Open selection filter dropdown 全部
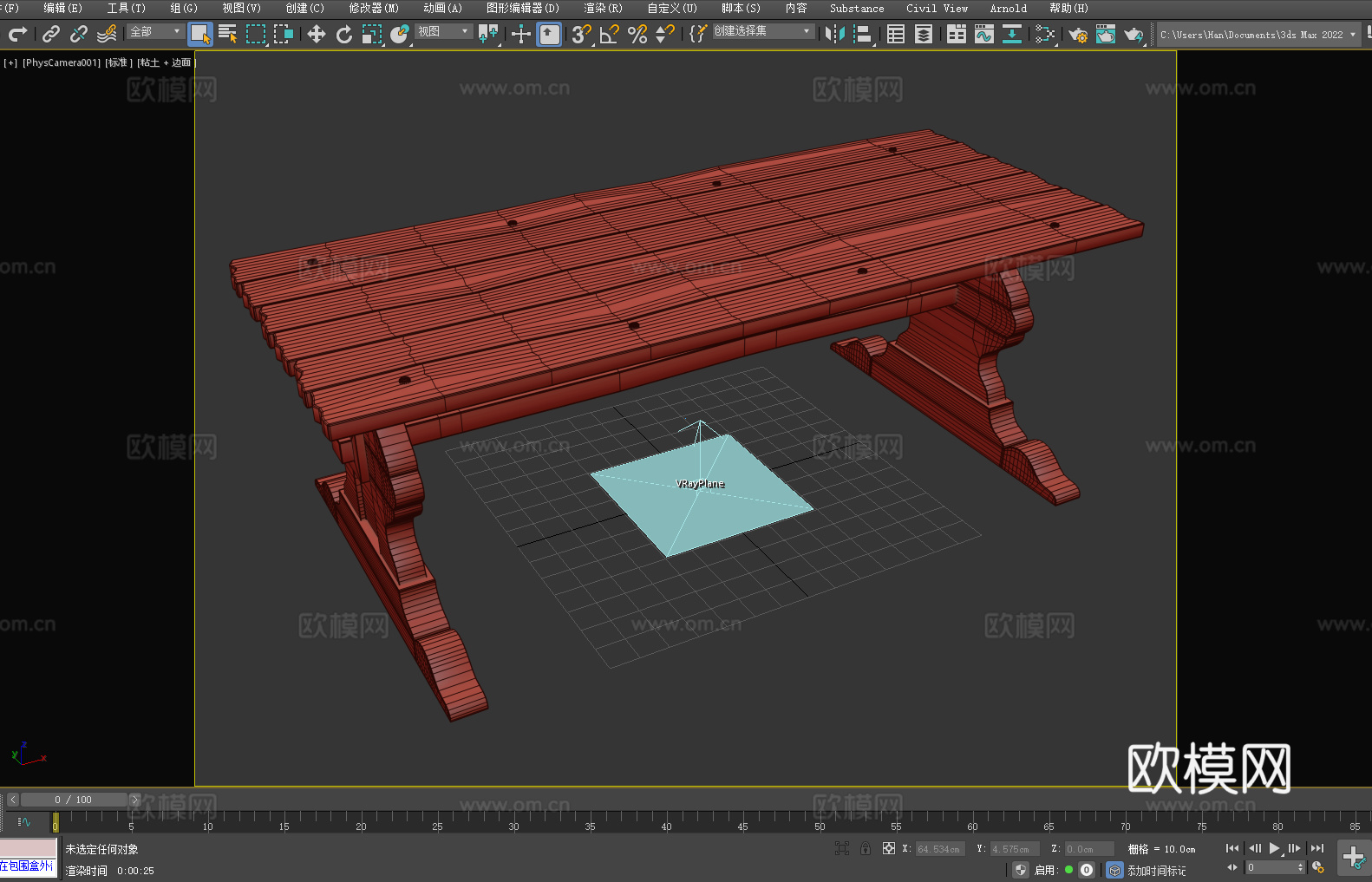1372x882 pixels. point(155,31)
